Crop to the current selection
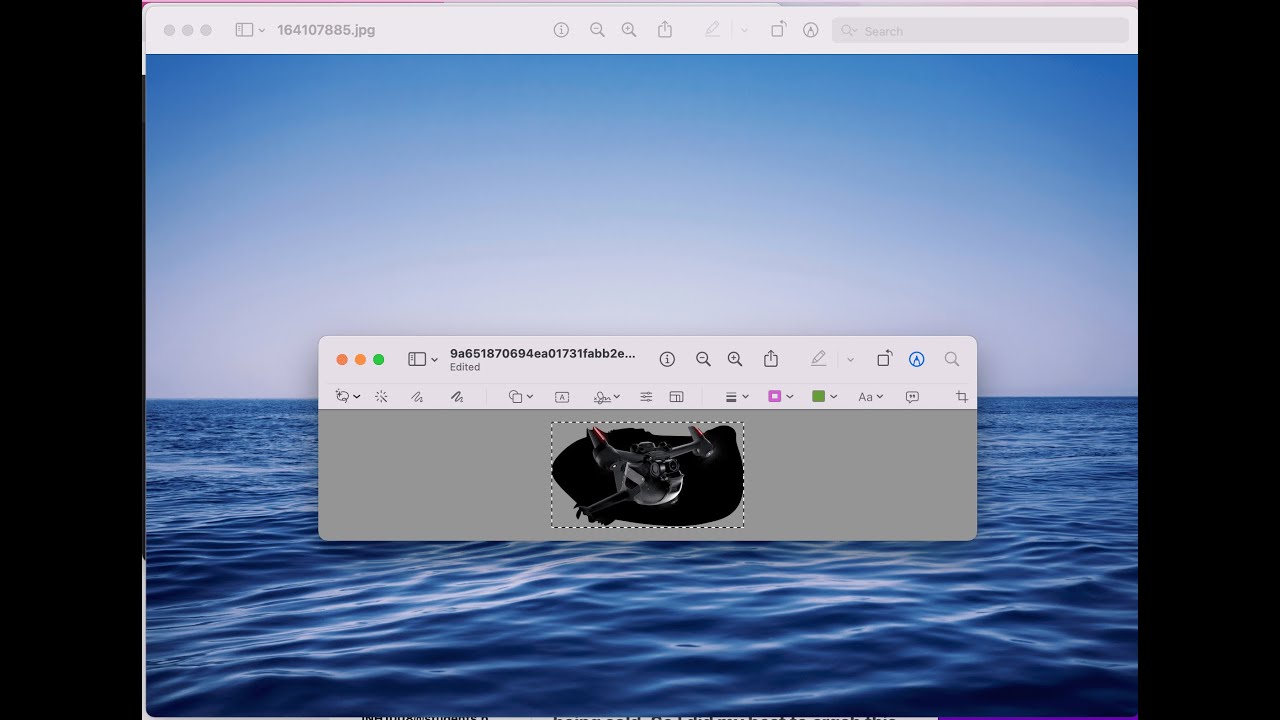 [962, 397]
